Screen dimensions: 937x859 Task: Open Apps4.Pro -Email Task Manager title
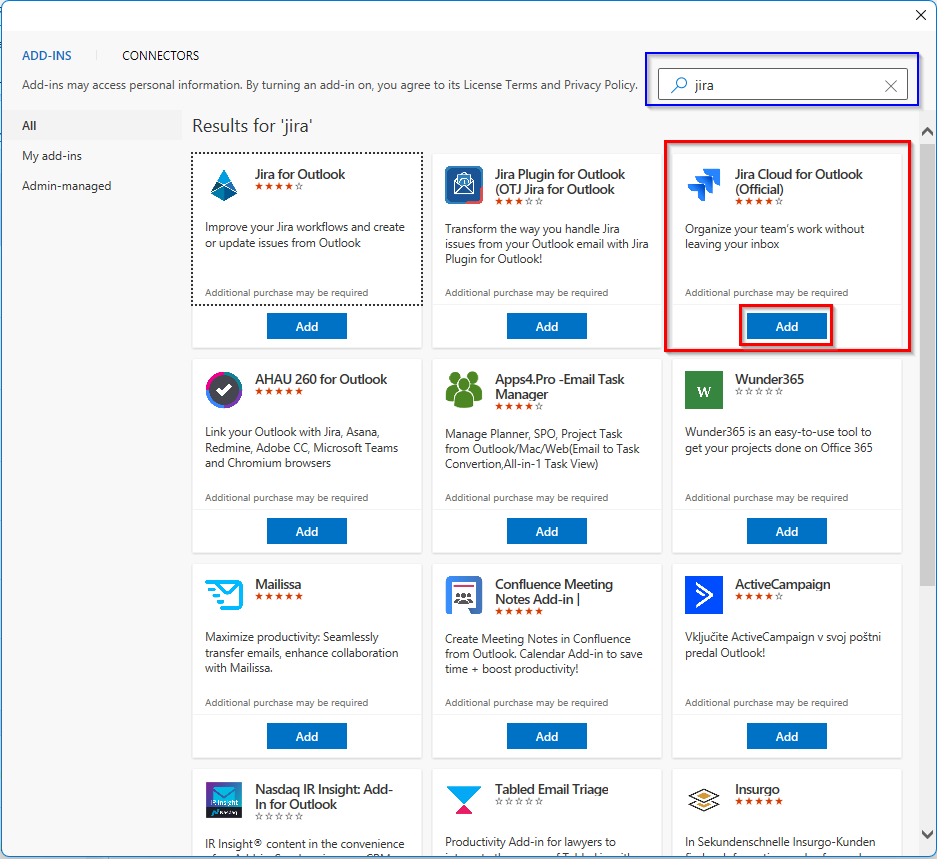pyautogui.click(x=559, y=387)
